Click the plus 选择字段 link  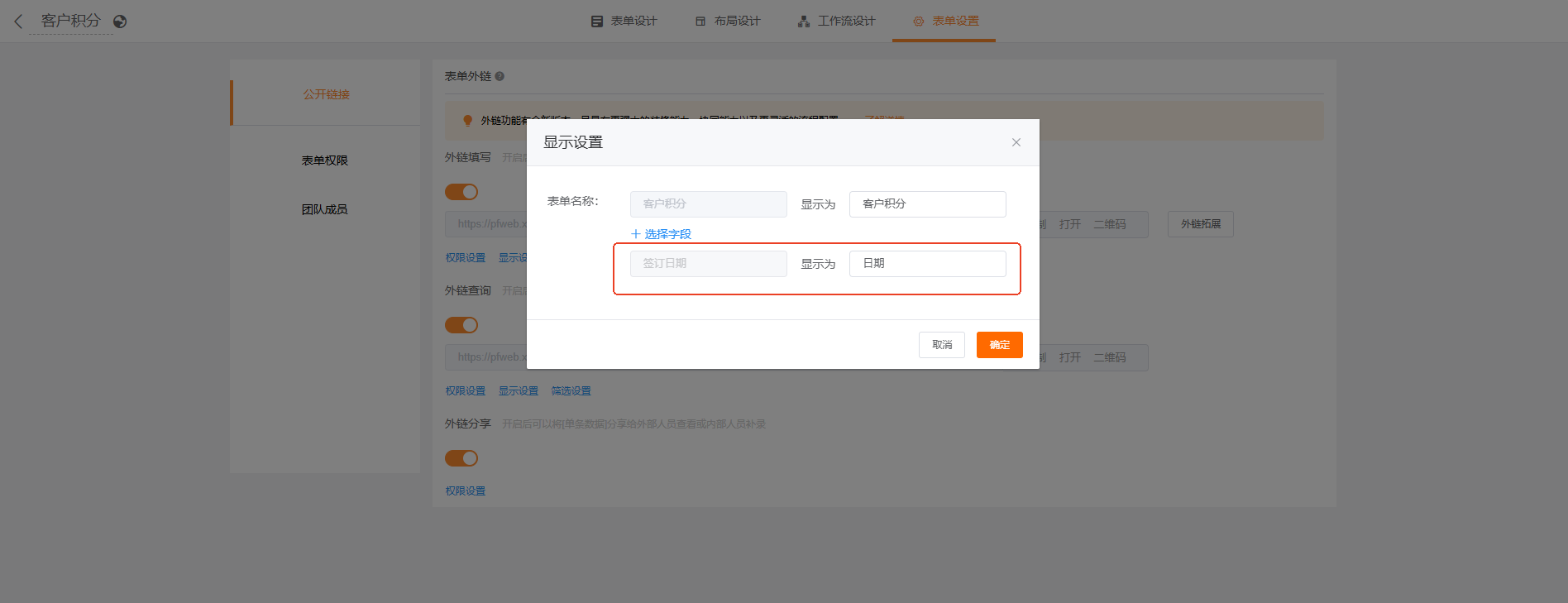[x=661, y=234]
